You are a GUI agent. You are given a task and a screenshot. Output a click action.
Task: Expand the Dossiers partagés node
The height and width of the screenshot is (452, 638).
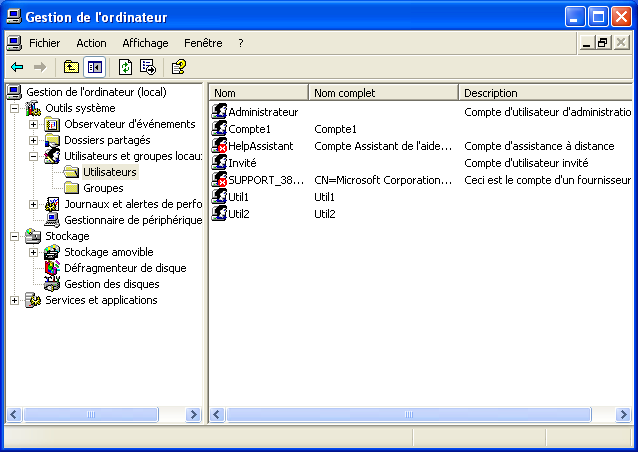pyautogui.click(x=33, y=140)
